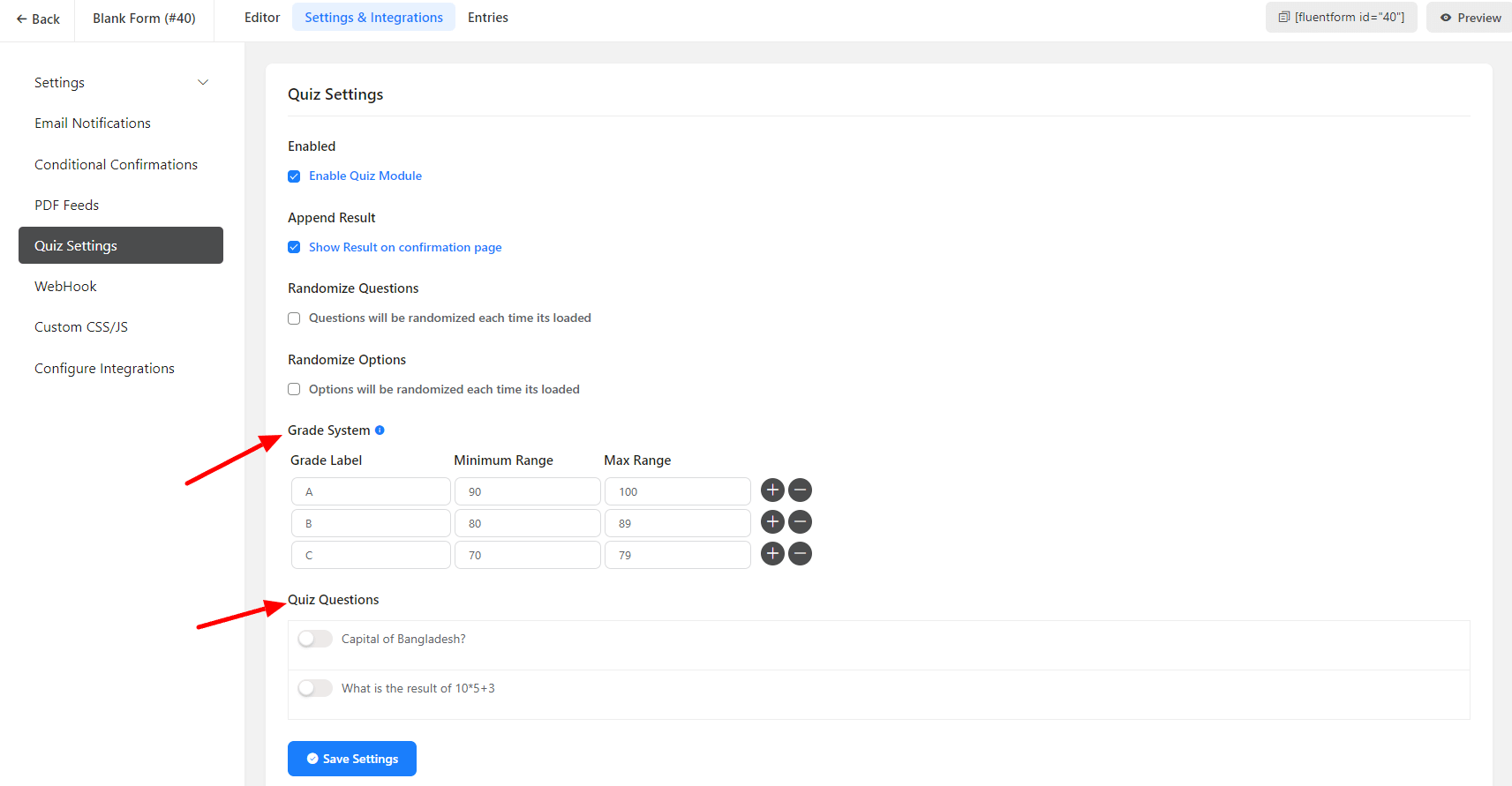Screen dimensions: 1512x786
Task: Open the Entries tab
Action: point(487,18)
